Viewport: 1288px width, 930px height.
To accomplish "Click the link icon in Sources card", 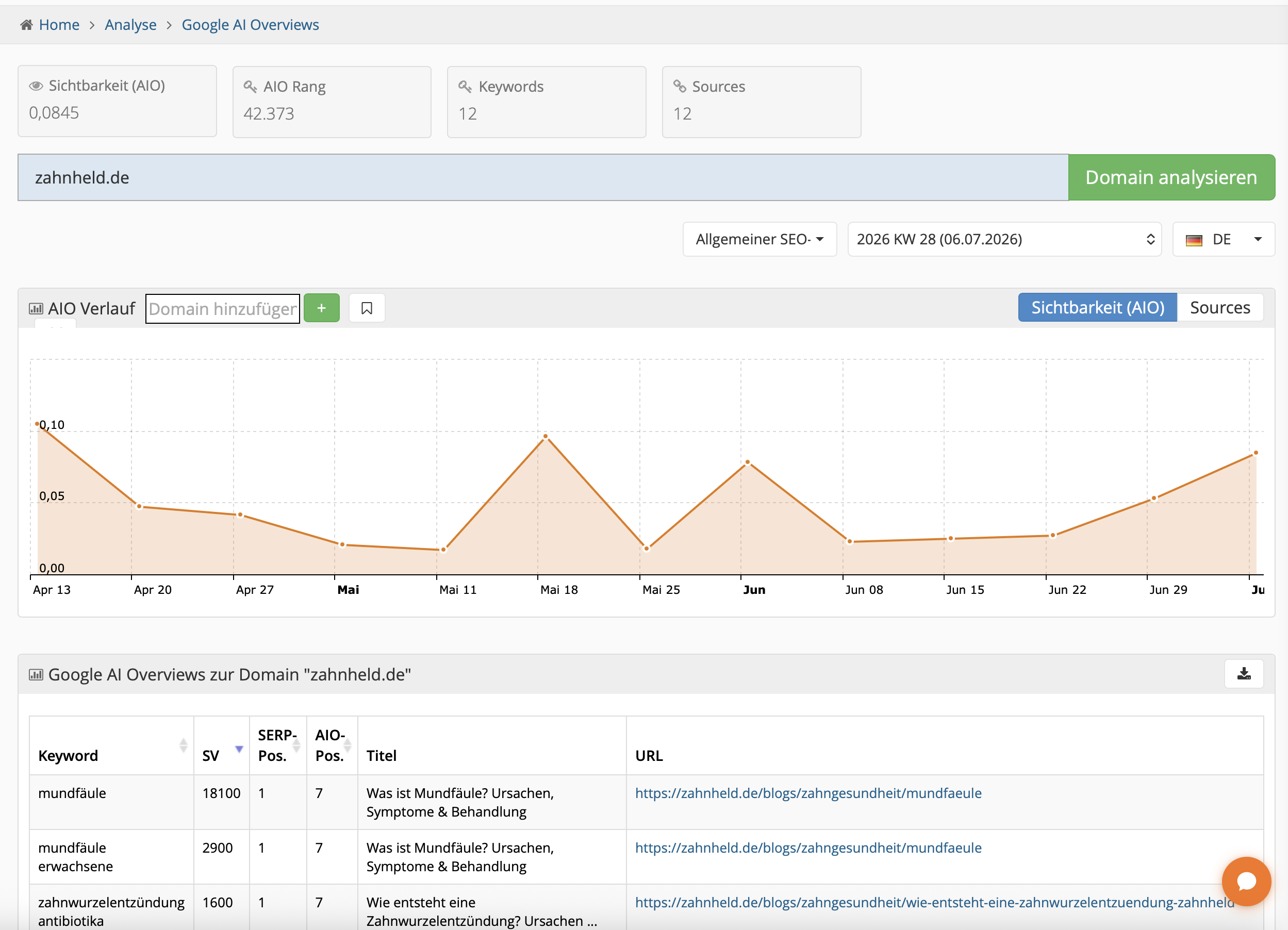I will click(x=680, y=86).
